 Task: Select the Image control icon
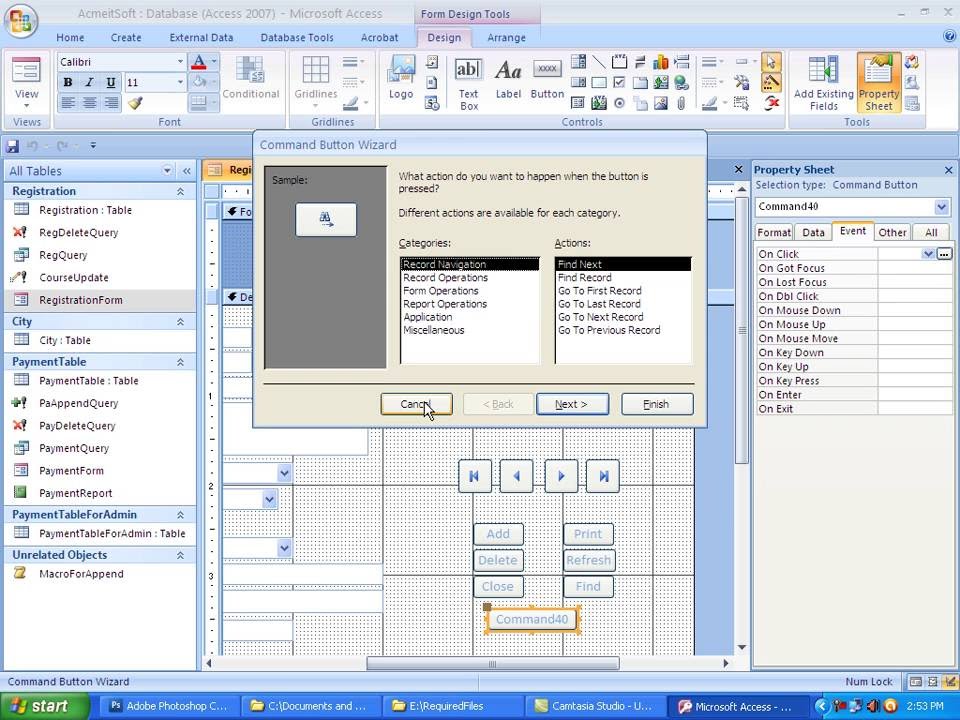(x=661, y=103)
